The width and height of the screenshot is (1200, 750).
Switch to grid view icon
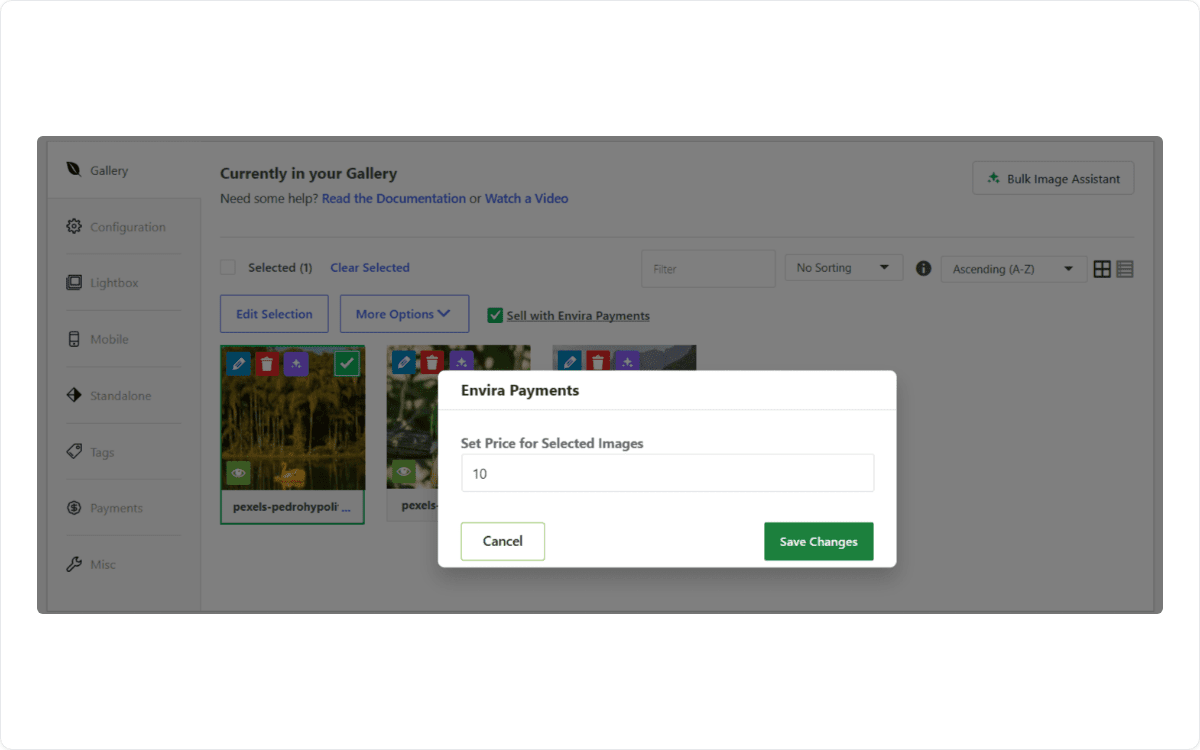(1102, 269)
